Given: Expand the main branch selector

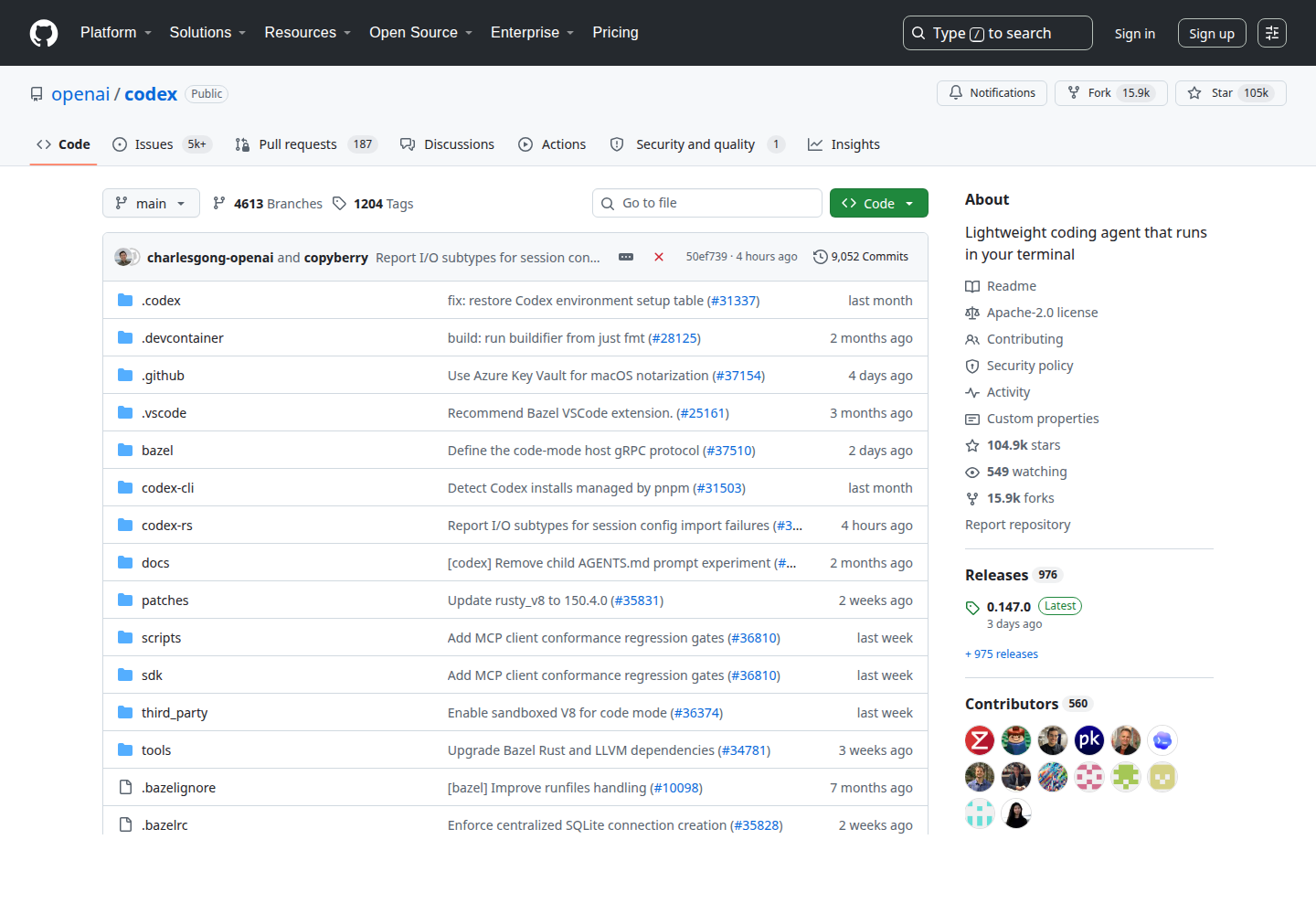Looking at the screenshot, I should pos(151,203).
